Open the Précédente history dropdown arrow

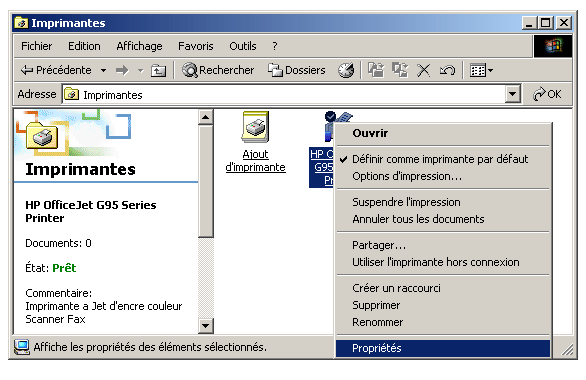click(104, 70)
